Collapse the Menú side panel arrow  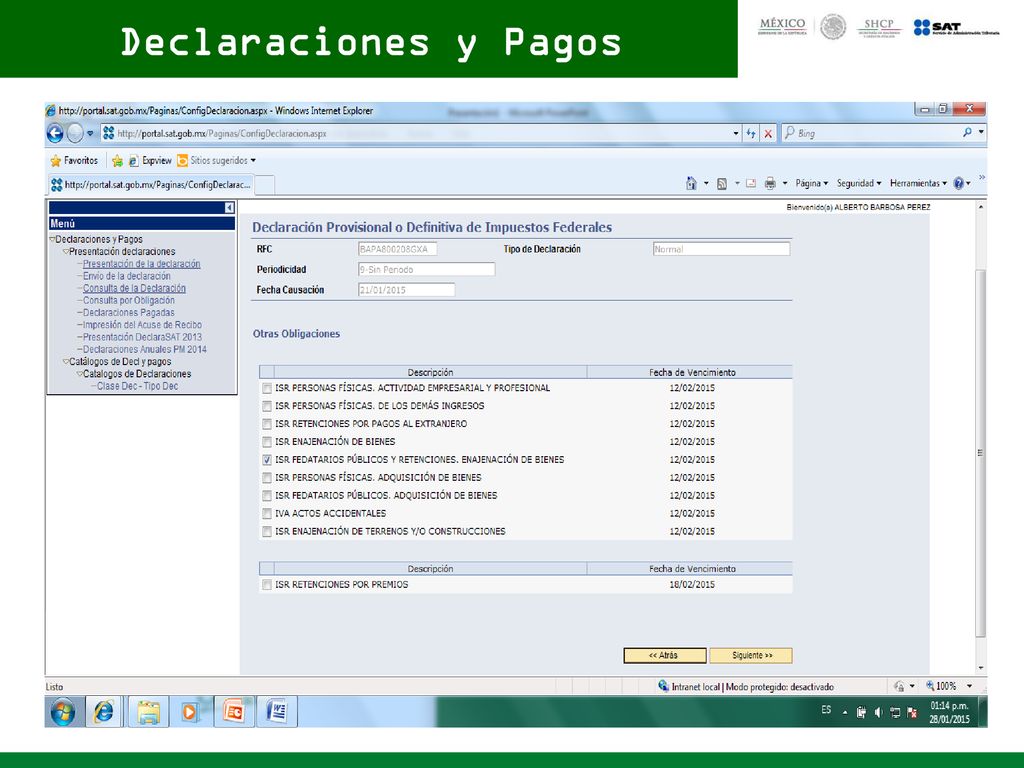pos(229,208)
